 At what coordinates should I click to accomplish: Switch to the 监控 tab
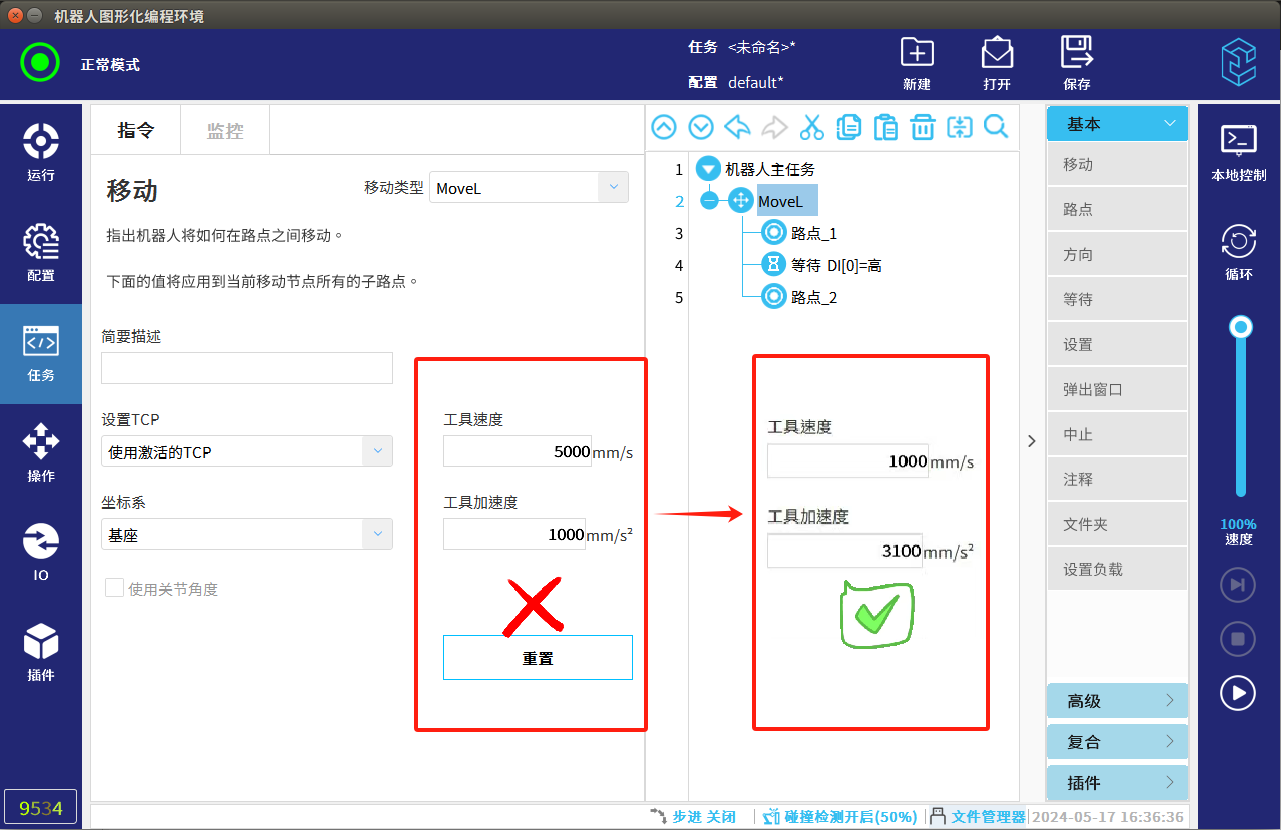(225, 131)
